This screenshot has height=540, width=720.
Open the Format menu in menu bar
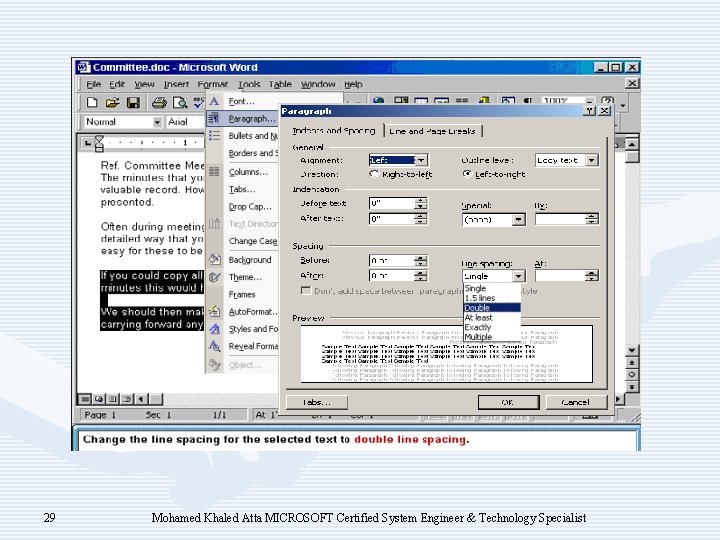[213, 84]
